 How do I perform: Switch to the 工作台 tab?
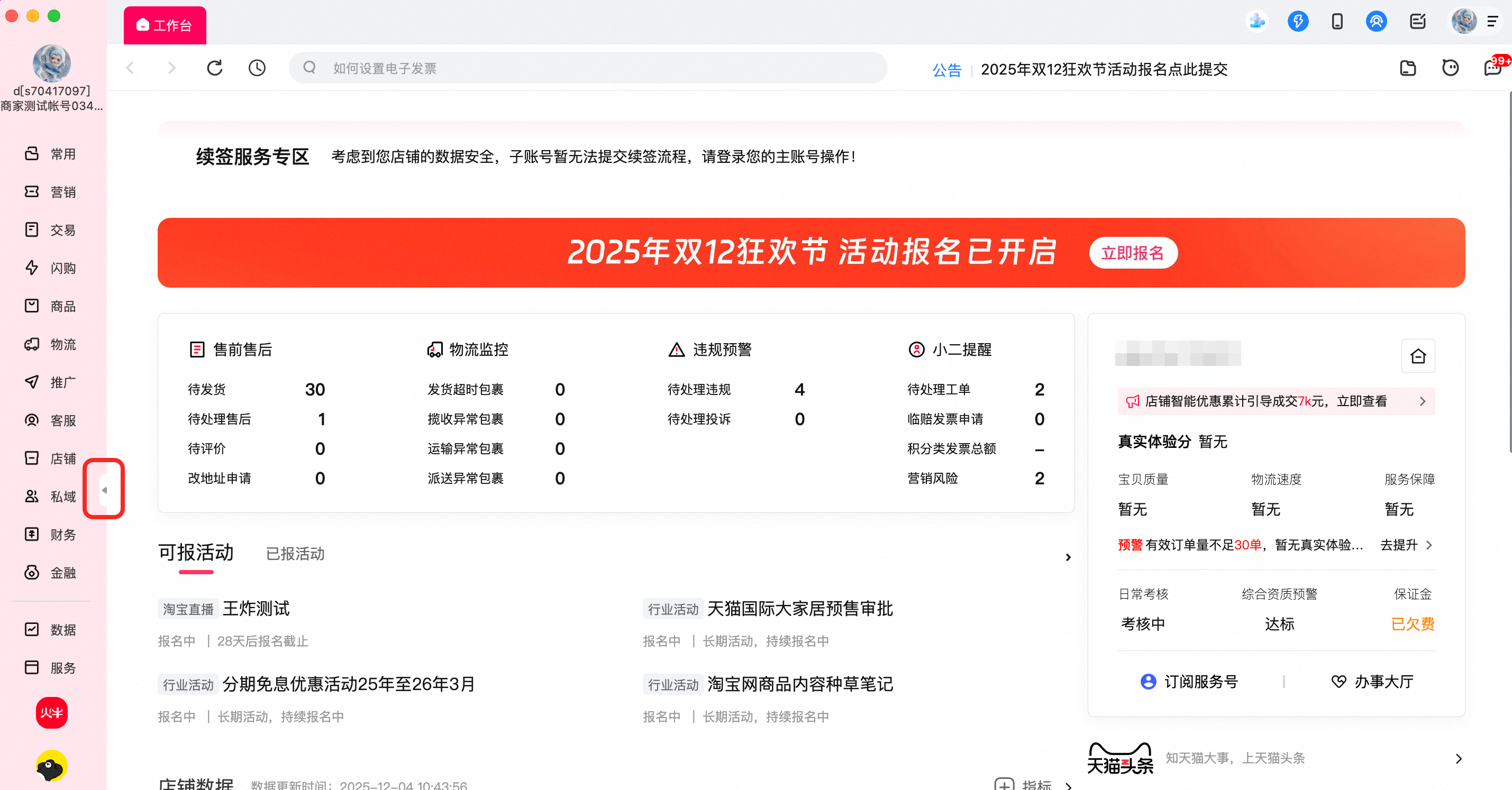(165, 25)
